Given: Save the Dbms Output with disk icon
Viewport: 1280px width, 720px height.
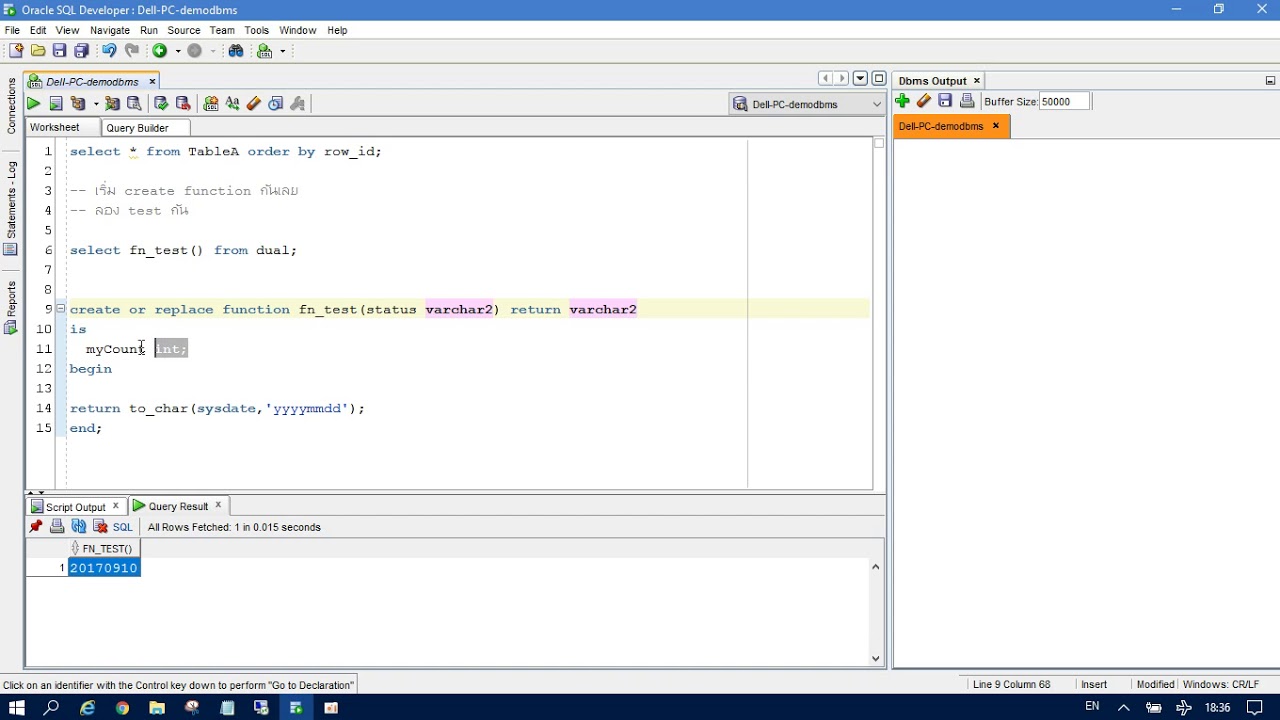Looking at the screenshot, I should pos(945,101).
